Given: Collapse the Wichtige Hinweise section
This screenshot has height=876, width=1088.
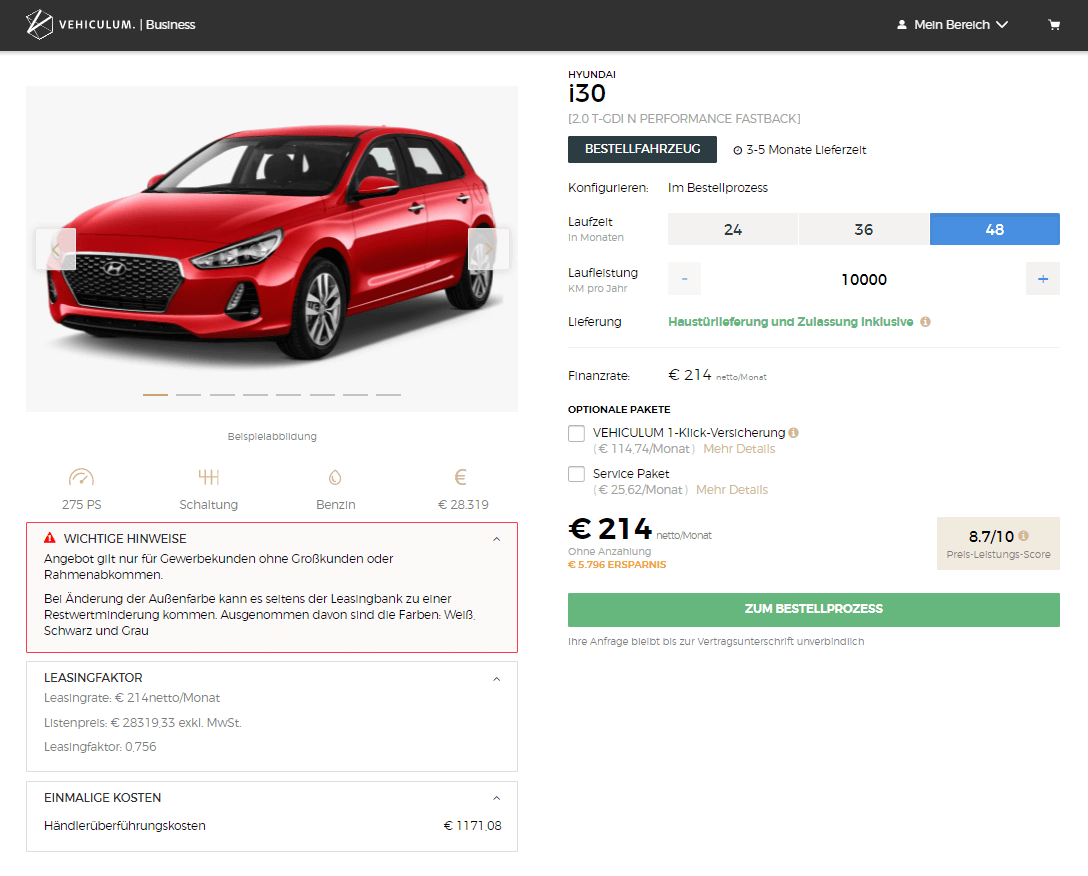Looking at the screenshot, I should pyautogui.click(x=496, y=539).
